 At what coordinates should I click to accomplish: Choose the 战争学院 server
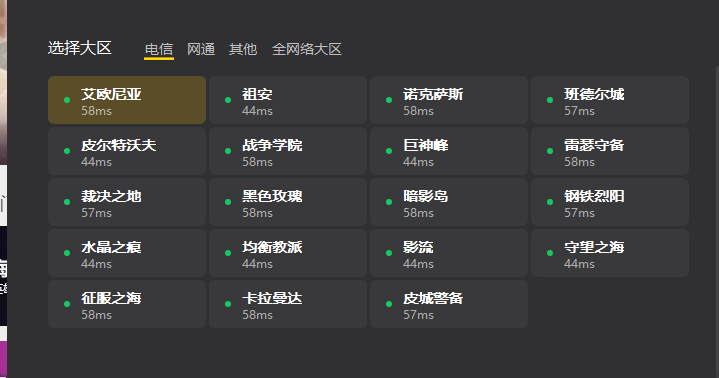(x=288, y=151)
